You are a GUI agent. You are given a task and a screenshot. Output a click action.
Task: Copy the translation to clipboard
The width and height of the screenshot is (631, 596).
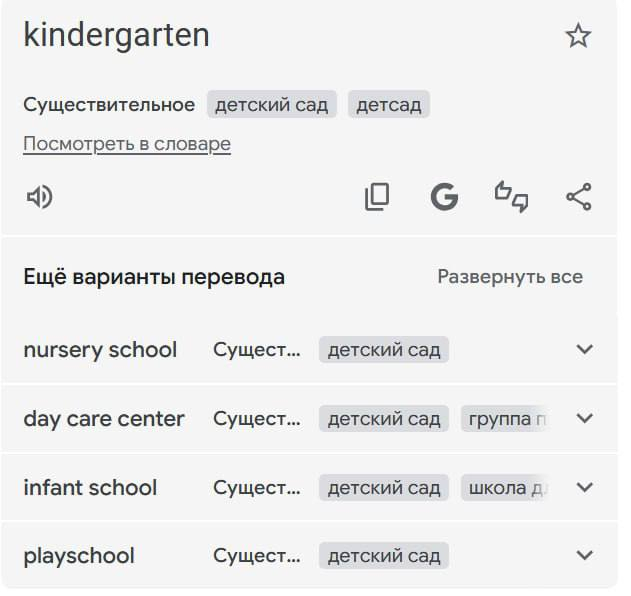coord(377,197)
